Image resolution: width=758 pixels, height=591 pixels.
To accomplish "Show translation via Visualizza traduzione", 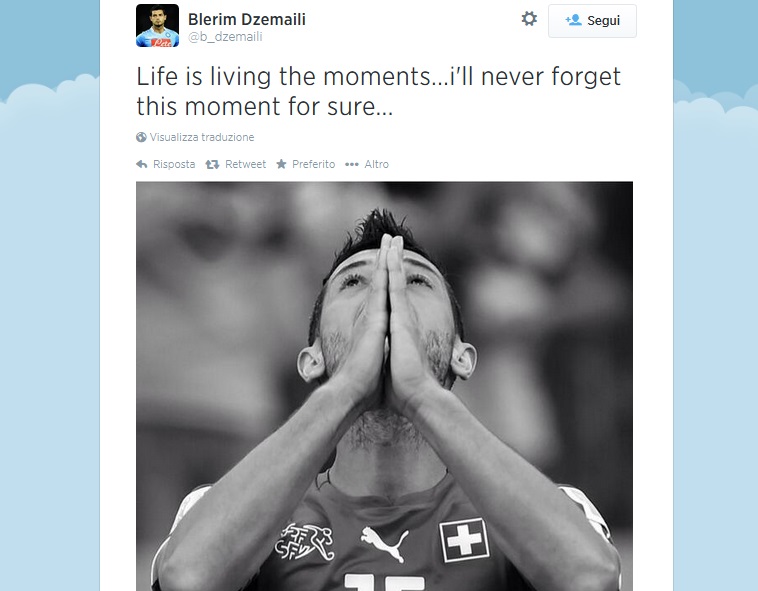I will click(202, 137).
